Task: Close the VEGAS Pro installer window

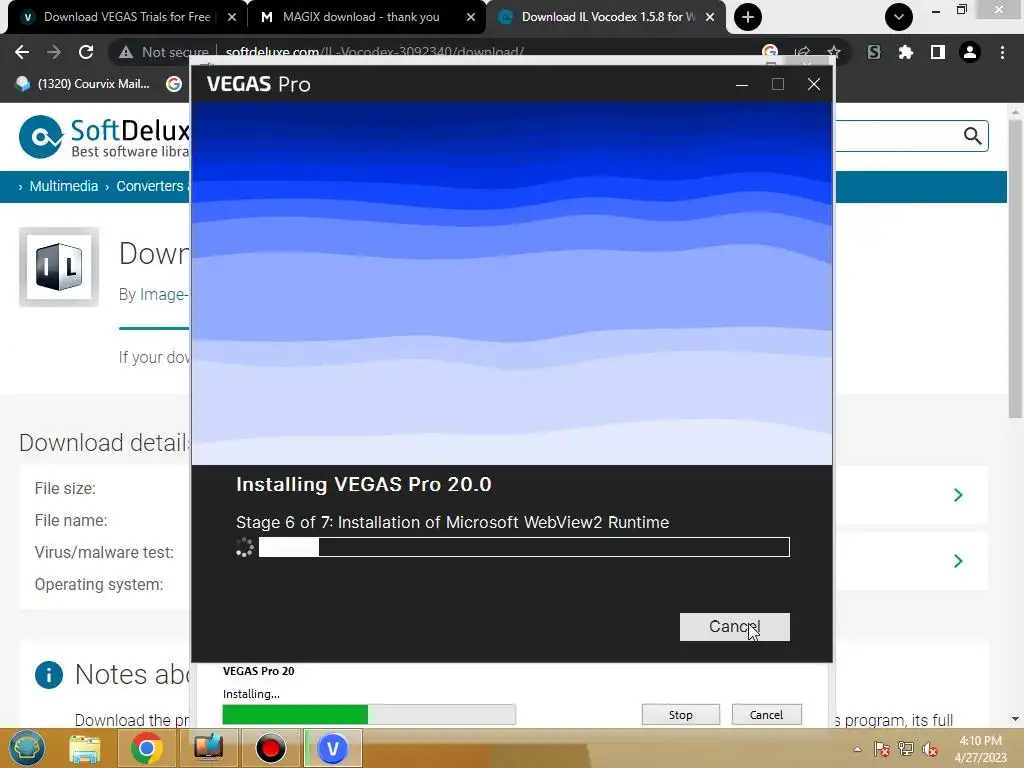Action: [x=814, y=84]
